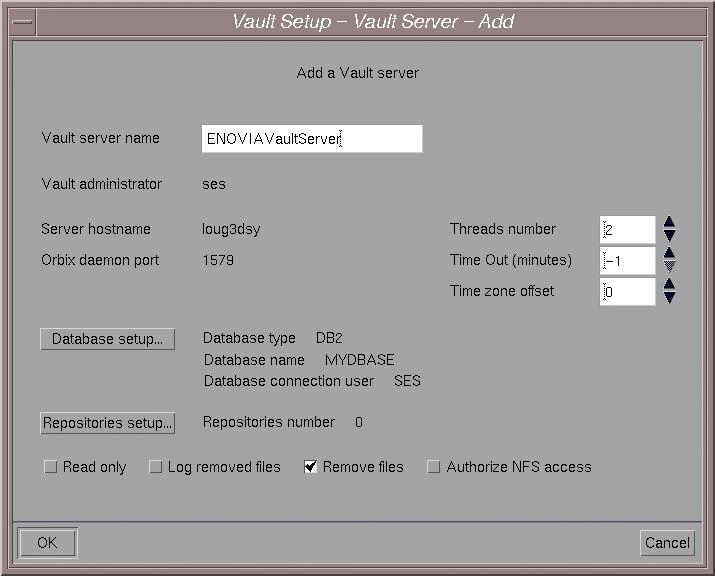Increase Time Out minutes with up arrow
This screenshot has width=715, height=576.
(670, 254)
